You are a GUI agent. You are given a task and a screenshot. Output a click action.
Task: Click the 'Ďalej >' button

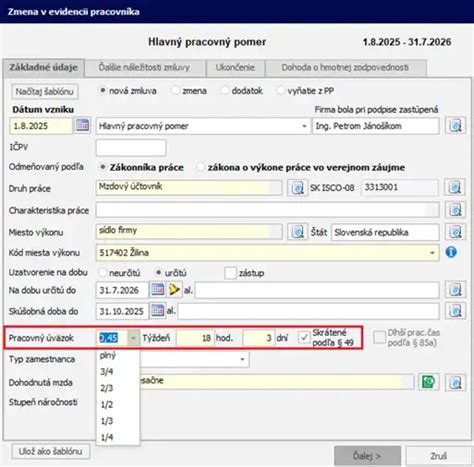367,456
